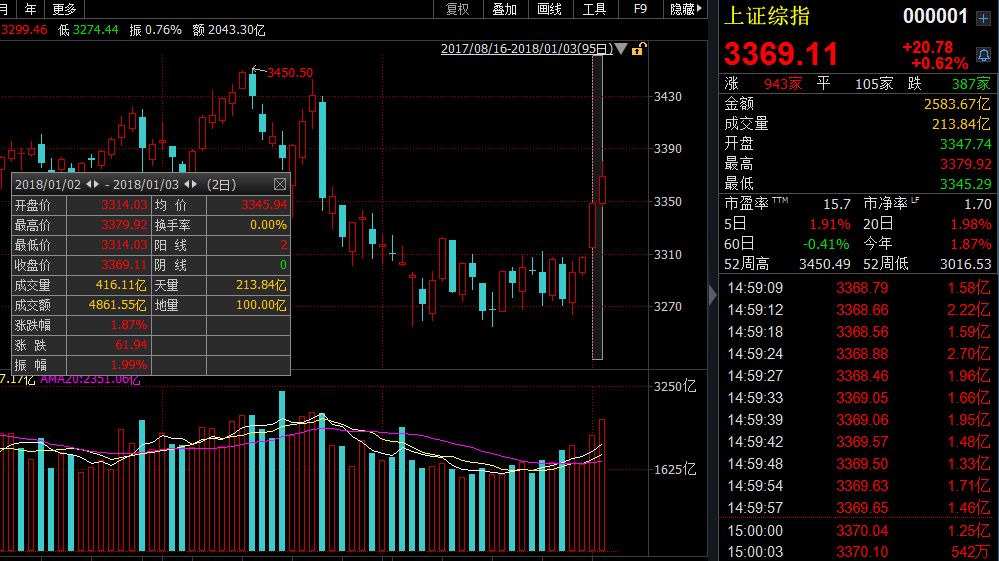The height and width of the screenshot is (561, 999).
Task: Click 隐藏 to hide the side panel
Action: [686, 9]
